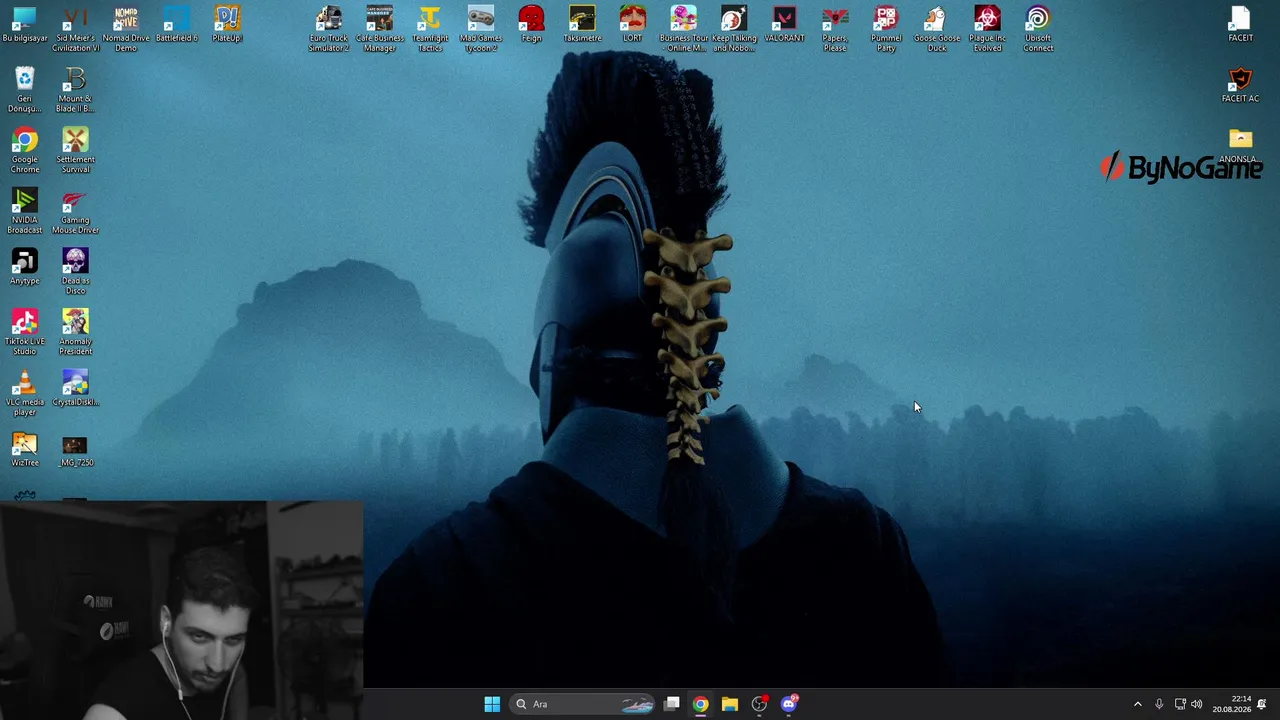The width and height of the screenshot is (1280, 720).
Task: Open Task View from the taskbar
Action: (672, 704)
